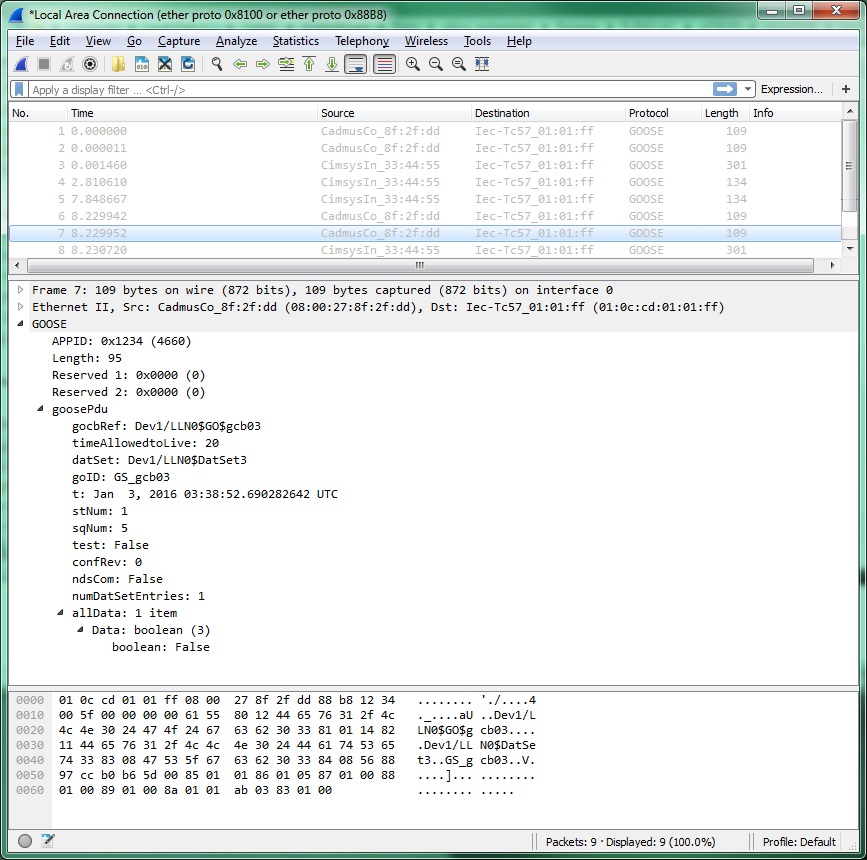Click the Profile: Default status entry

point(799,842)
